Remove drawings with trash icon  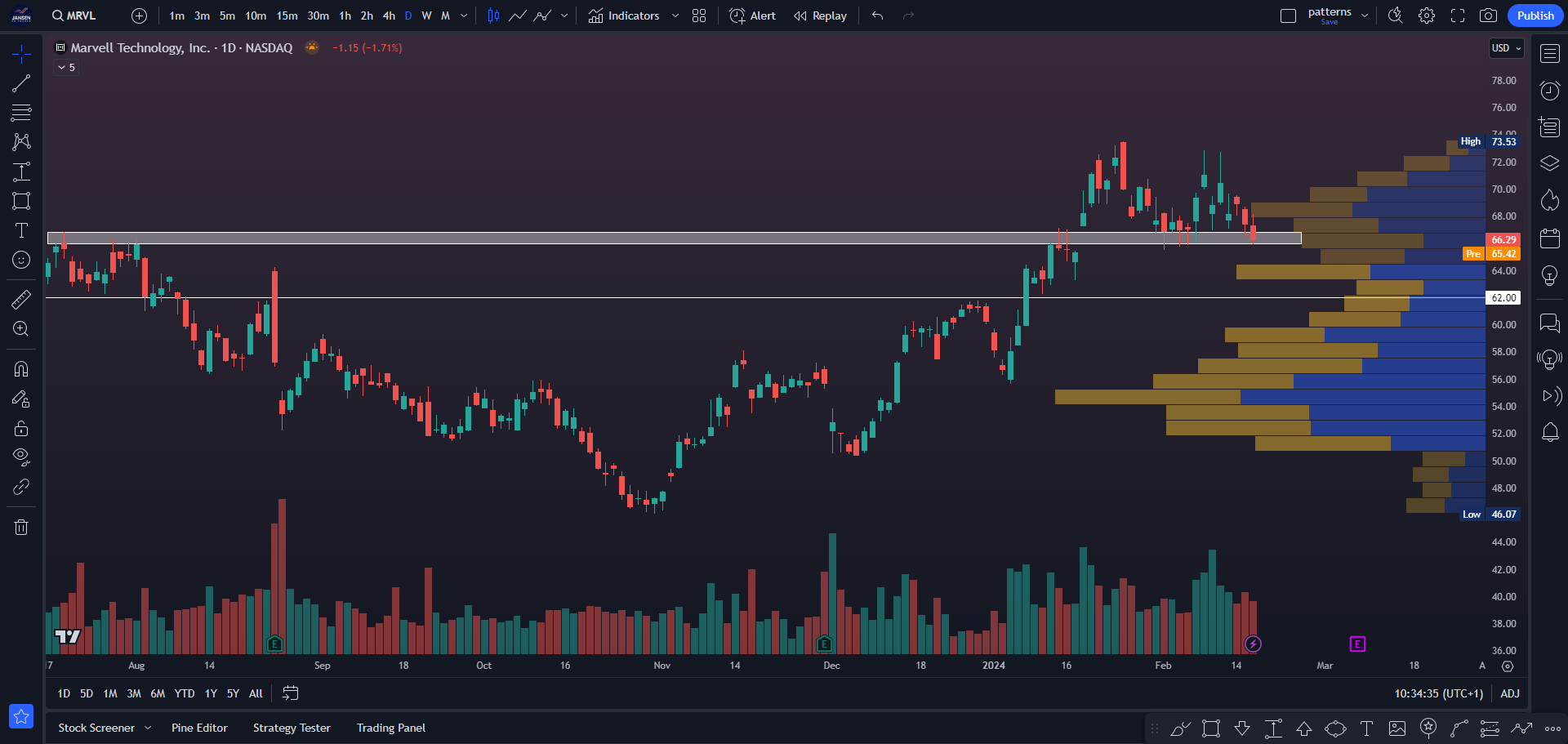21,527
